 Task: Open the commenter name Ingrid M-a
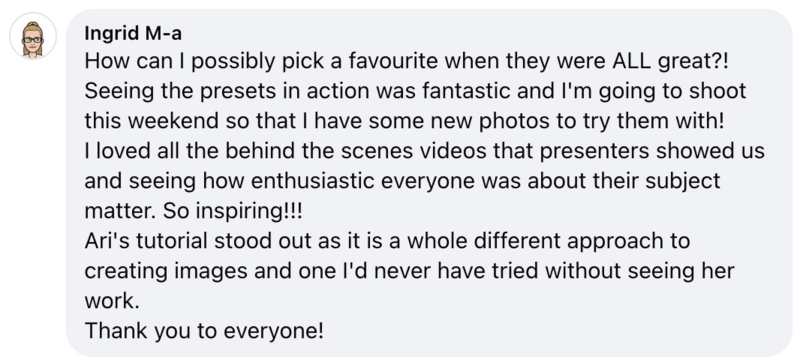click(x=133, y=33)
